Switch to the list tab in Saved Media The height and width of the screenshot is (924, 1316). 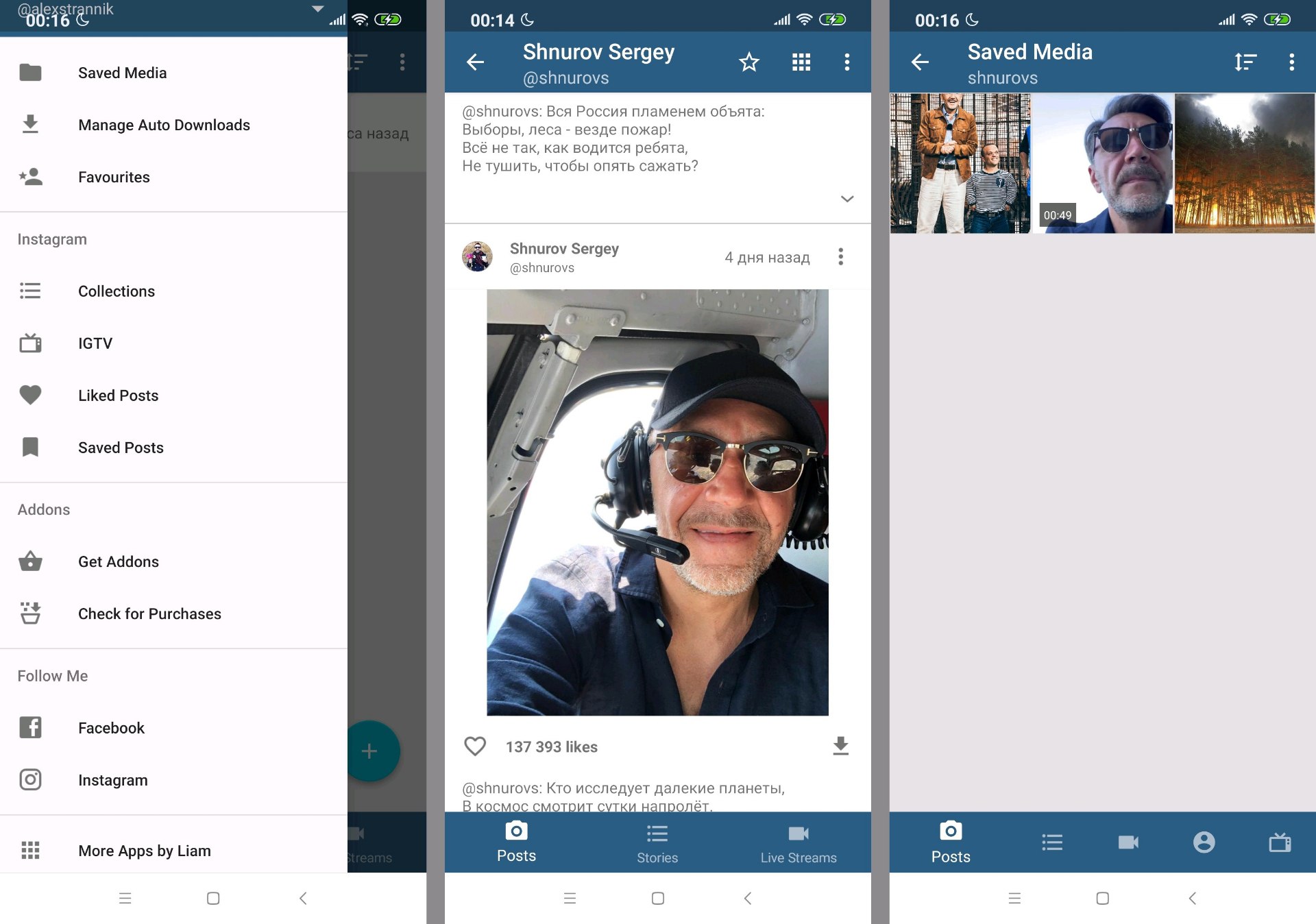pos(1052,842)
